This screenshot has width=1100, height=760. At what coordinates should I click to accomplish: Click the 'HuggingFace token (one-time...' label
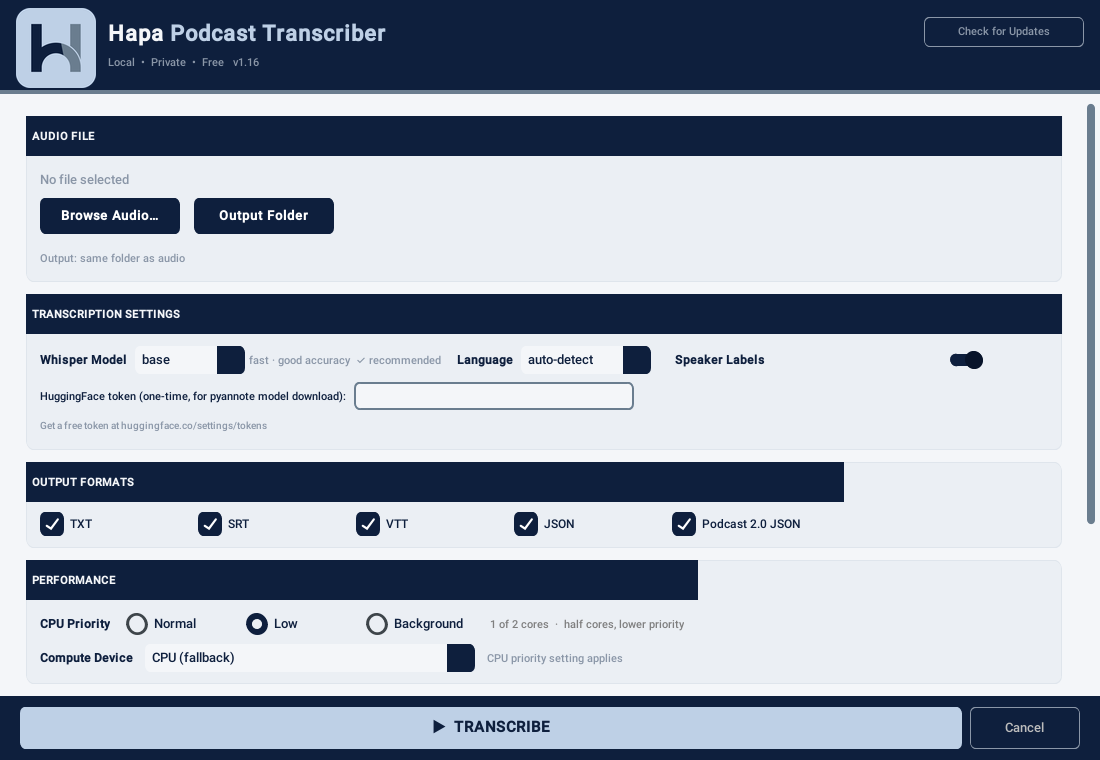click(x=193, y=396)
